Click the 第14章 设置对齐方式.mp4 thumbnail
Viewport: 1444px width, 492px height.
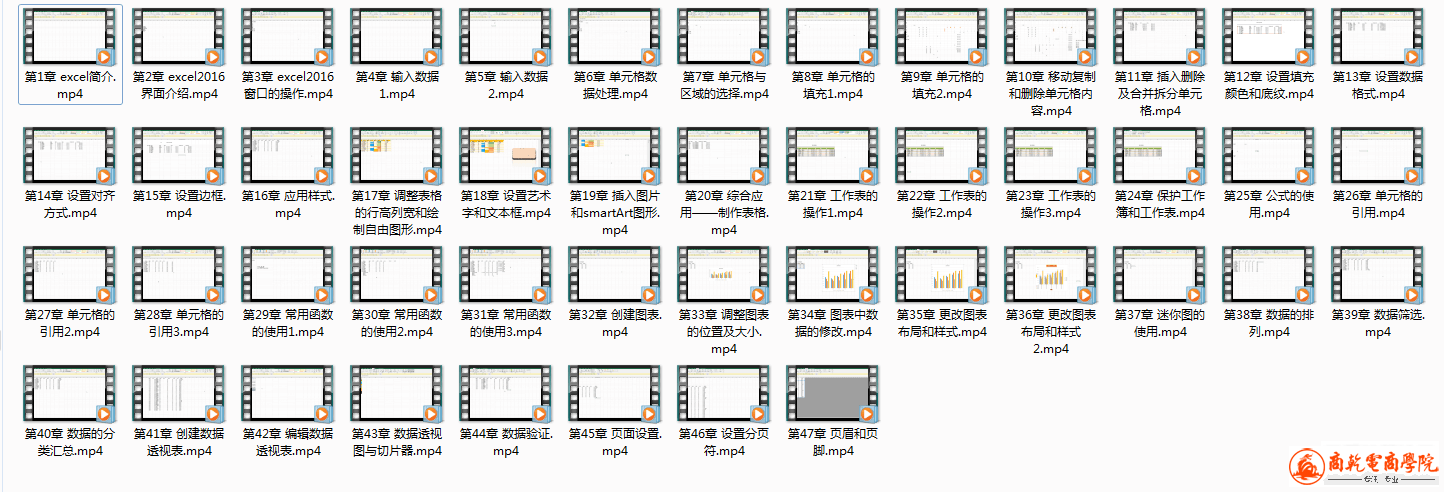click(x=70, y=156)
